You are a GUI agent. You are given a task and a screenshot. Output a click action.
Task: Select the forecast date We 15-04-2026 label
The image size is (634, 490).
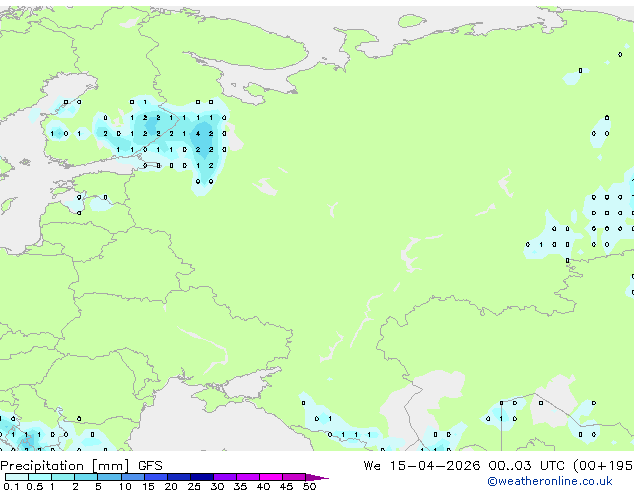[x=422, y=466]
